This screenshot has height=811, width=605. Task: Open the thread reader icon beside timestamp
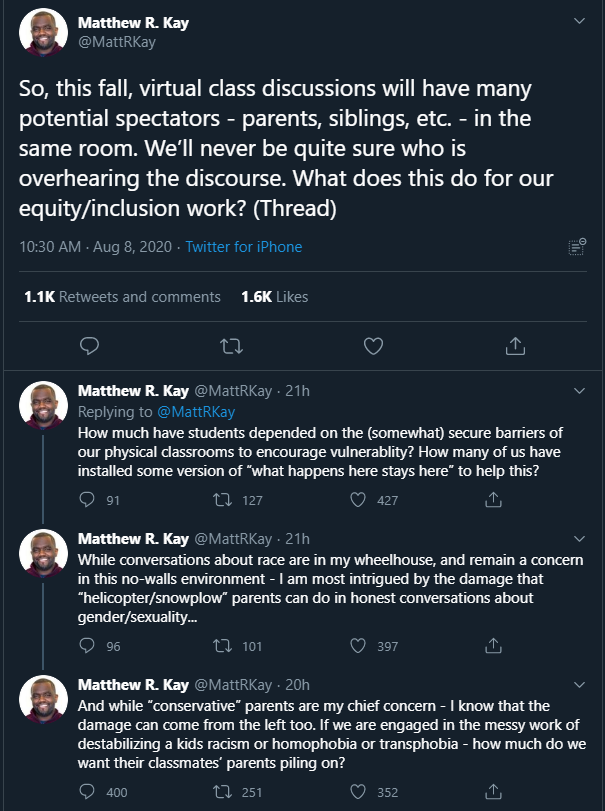point(577,247)
